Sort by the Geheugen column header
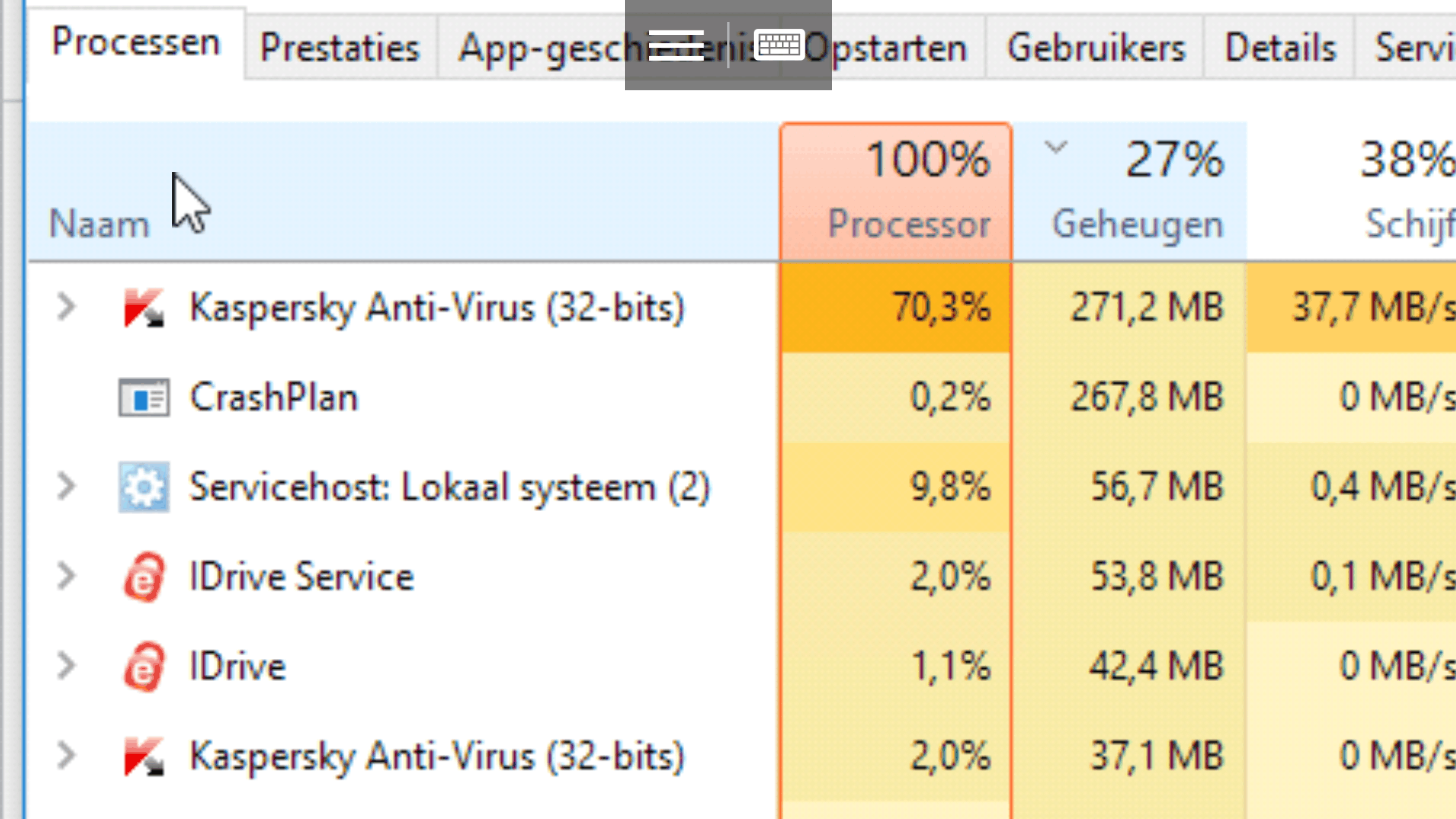Screen dimensions: 1456x819 [1136, 224]
